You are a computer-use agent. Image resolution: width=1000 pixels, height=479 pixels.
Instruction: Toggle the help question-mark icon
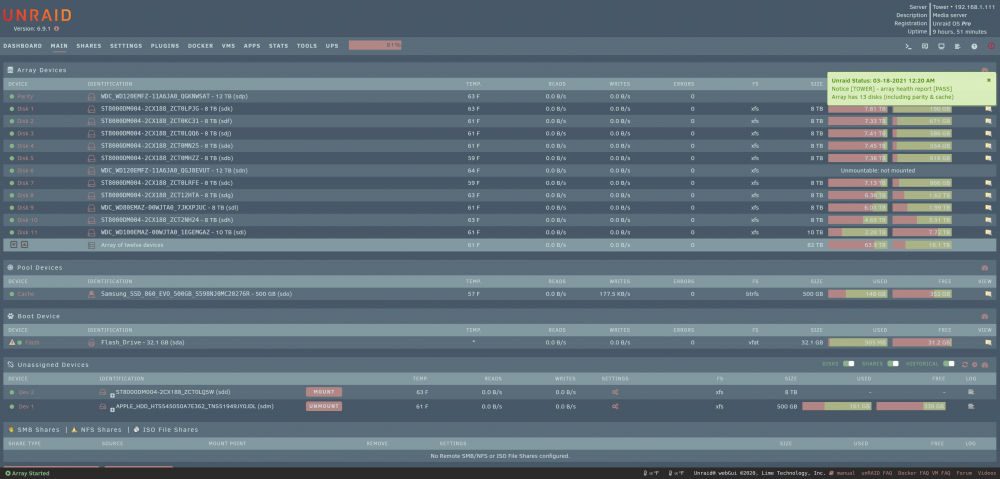click(974, 46)
